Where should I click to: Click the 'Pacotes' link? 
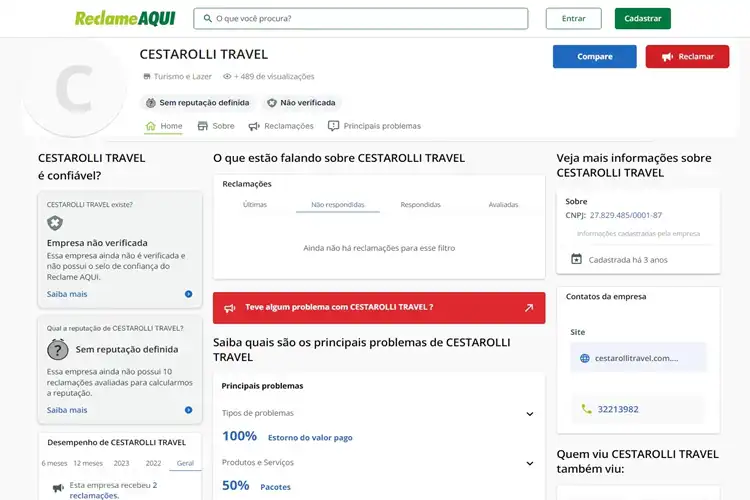click(x=276, y=487)
